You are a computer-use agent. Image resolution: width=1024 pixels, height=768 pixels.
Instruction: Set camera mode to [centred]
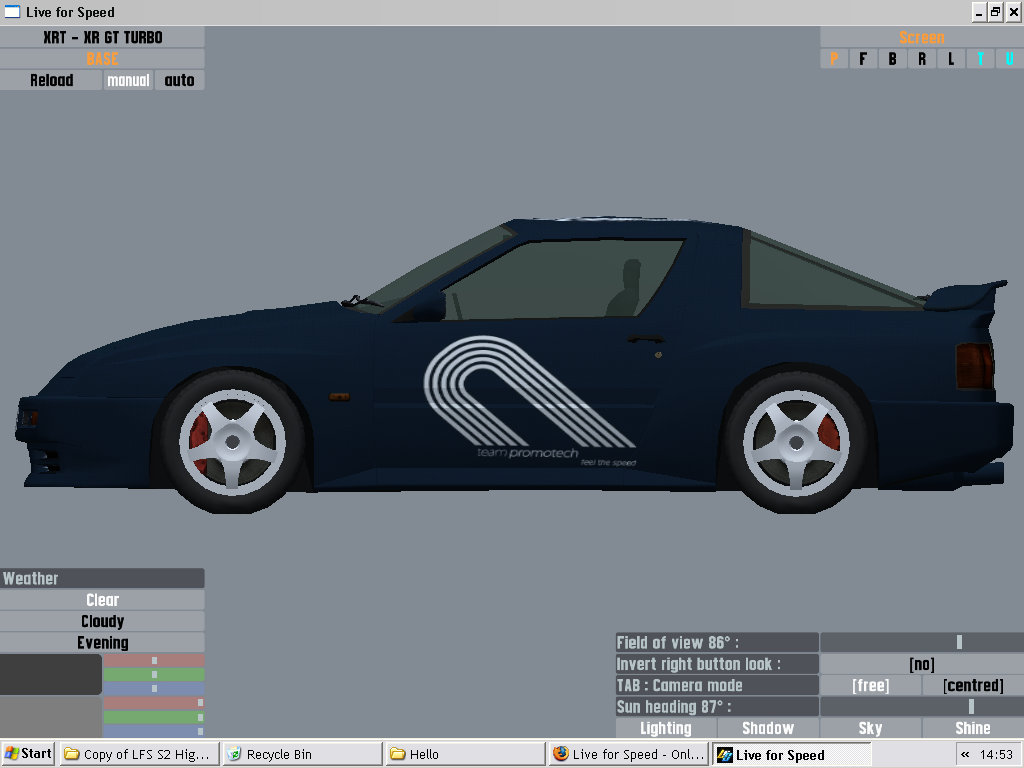coord(973,685)
